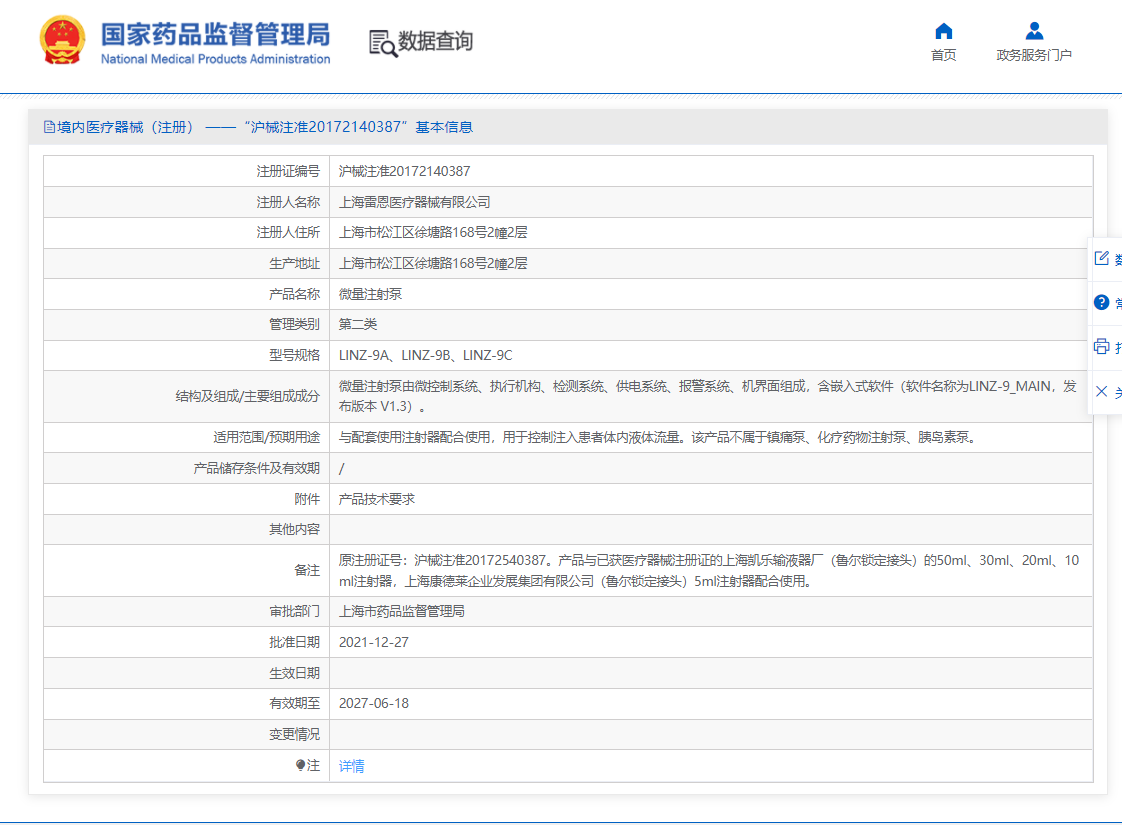Click the X close icon in side panel

click(x=1101, y=391)
